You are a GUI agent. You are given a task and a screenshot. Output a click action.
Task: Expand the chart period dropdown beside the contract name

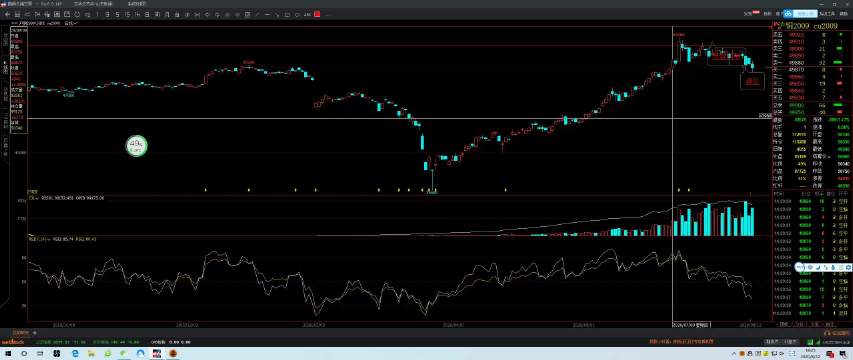point(71,23)
